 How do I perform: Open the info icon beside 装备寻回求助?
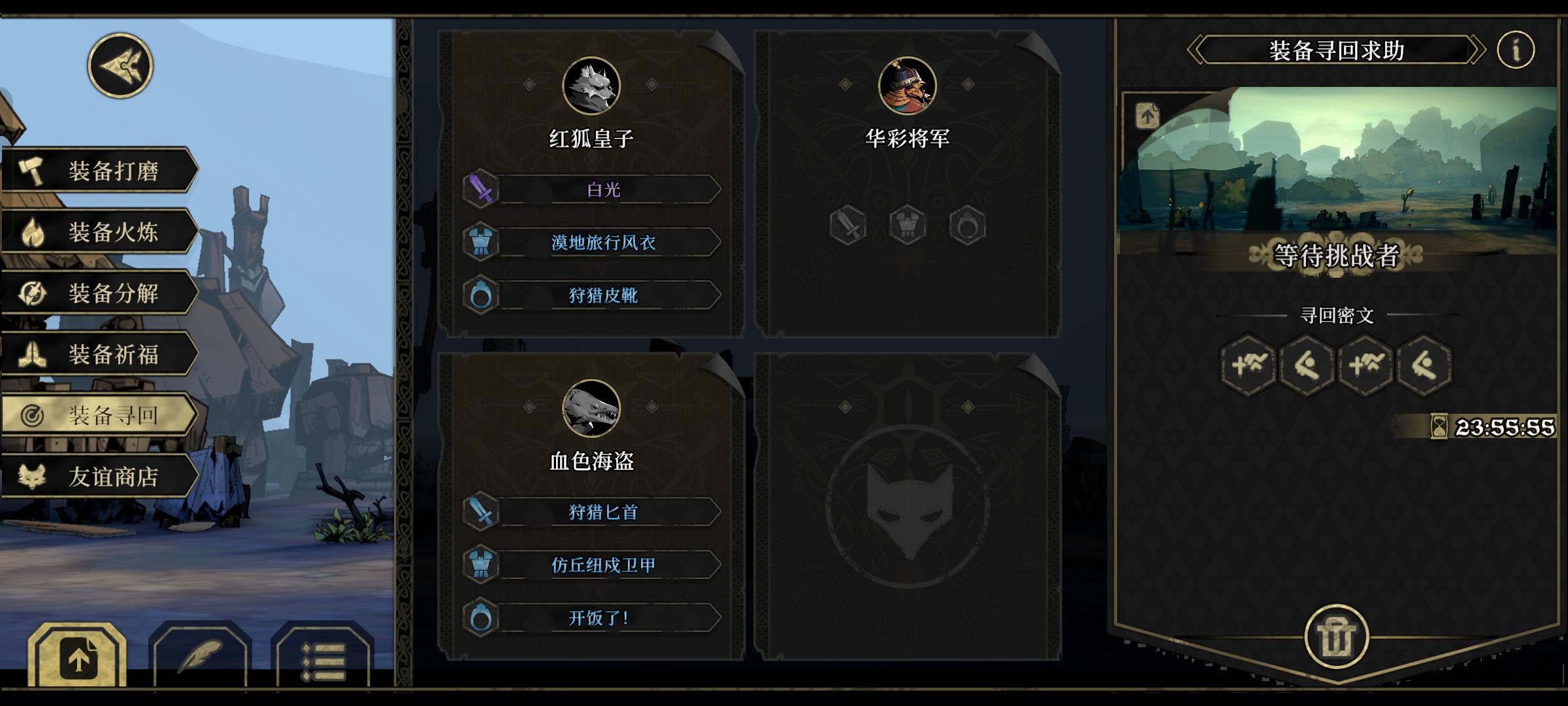coord(1516,50)
